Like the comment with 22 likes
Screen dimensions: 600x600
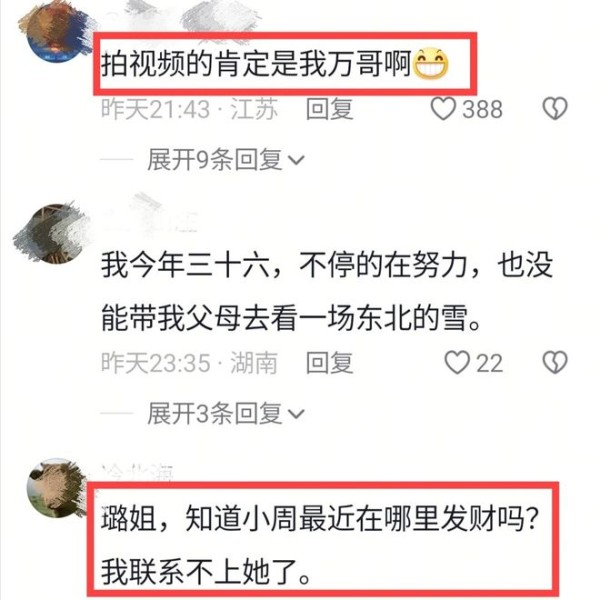click(457, 362)
